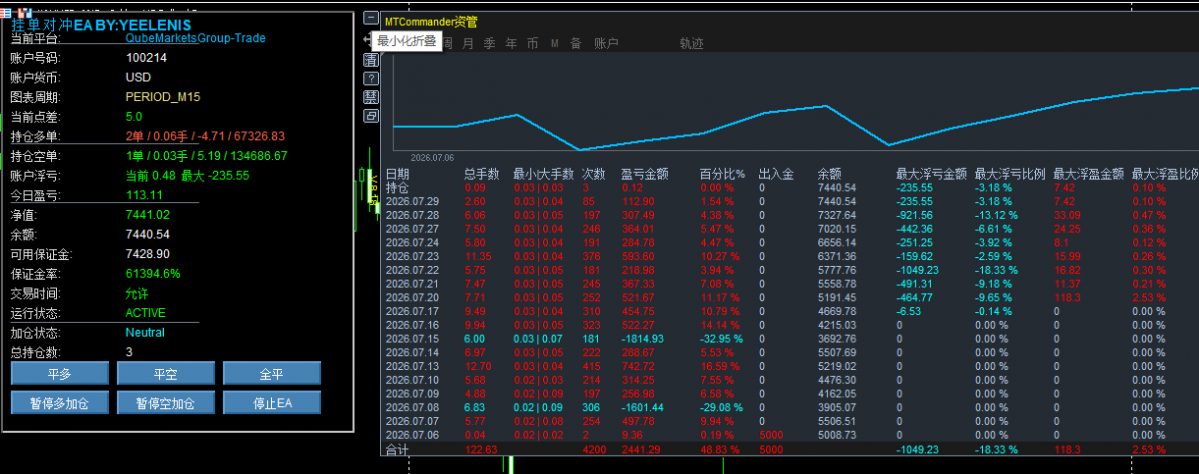Click the 禁 disable icon
This screenshot has height=474, width=1199.
point(371,97)
